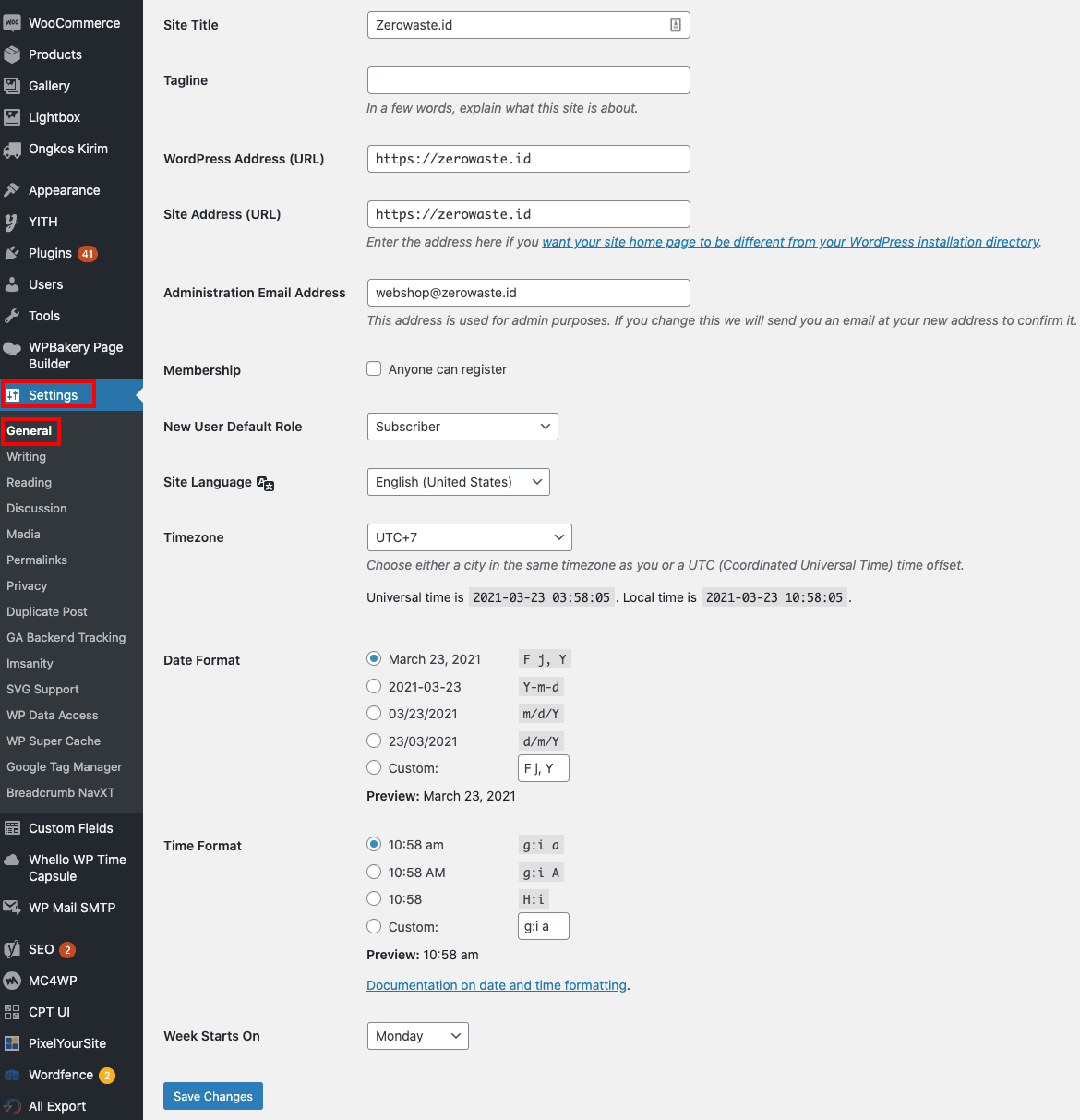Click the SEO Yoast icon

(12, 949)
